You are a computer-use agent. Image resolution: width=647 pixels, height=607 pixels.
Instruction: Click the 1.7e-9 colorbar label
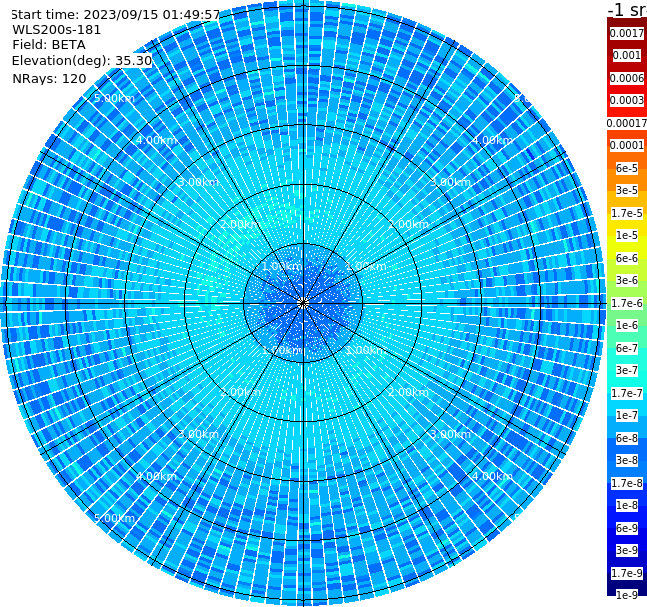tap(627, 573)
